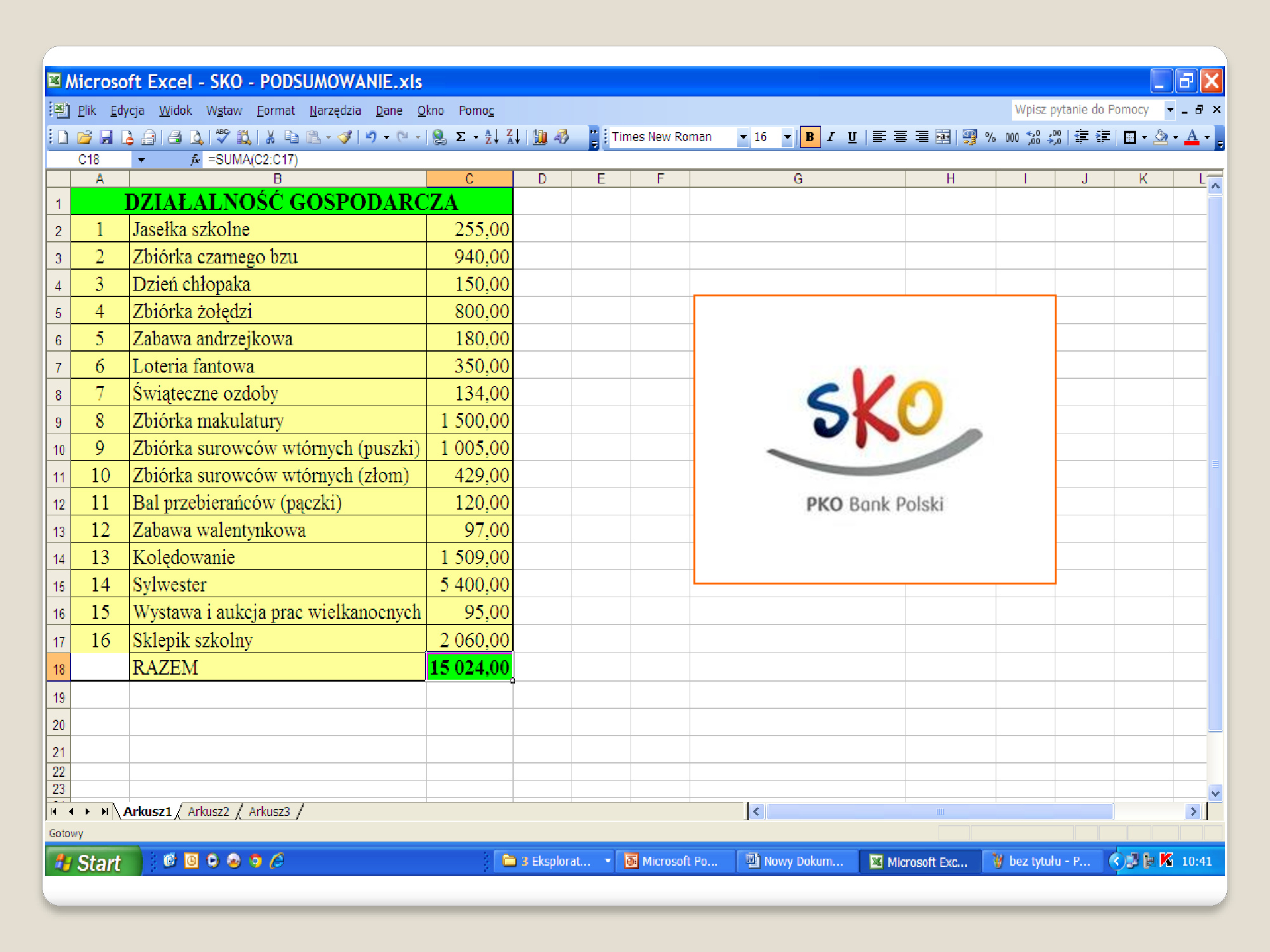Viewport: 1270px width, 952px height.
Task: Expand the Font Color dropdown arrow
Action: (1207, 137)
